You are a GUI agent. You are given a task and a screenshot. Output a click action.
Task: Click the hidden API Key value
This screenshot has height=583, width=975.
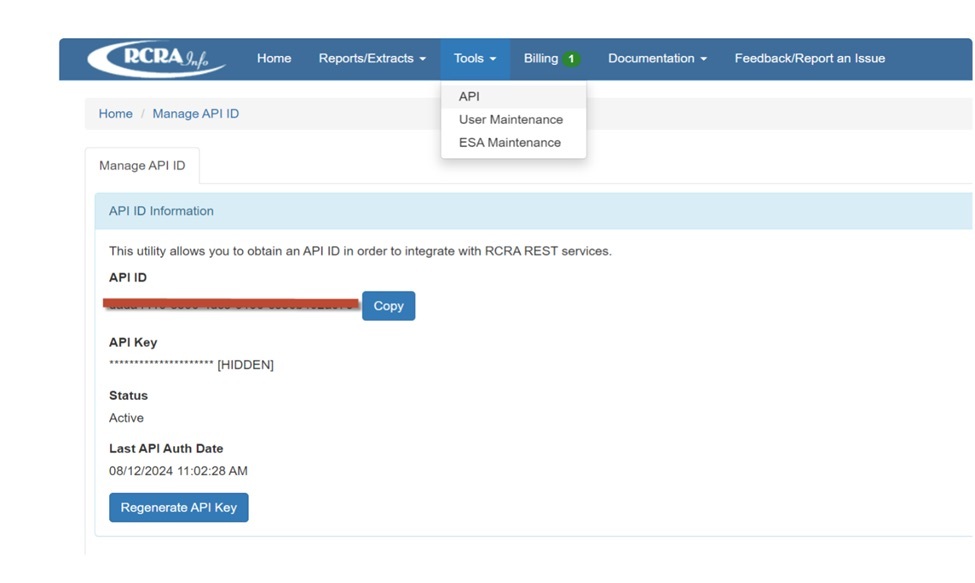(192, 365)
